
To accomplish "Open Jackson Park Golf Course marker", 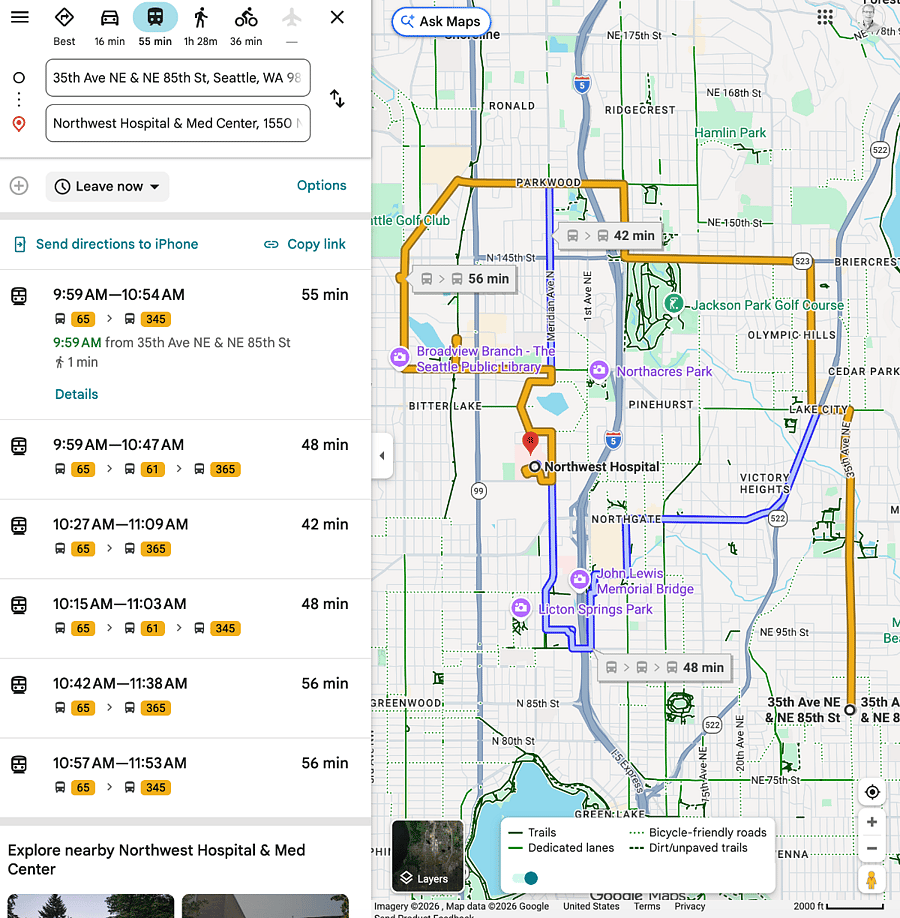I will pyautogui.click(x=674, y=303).
